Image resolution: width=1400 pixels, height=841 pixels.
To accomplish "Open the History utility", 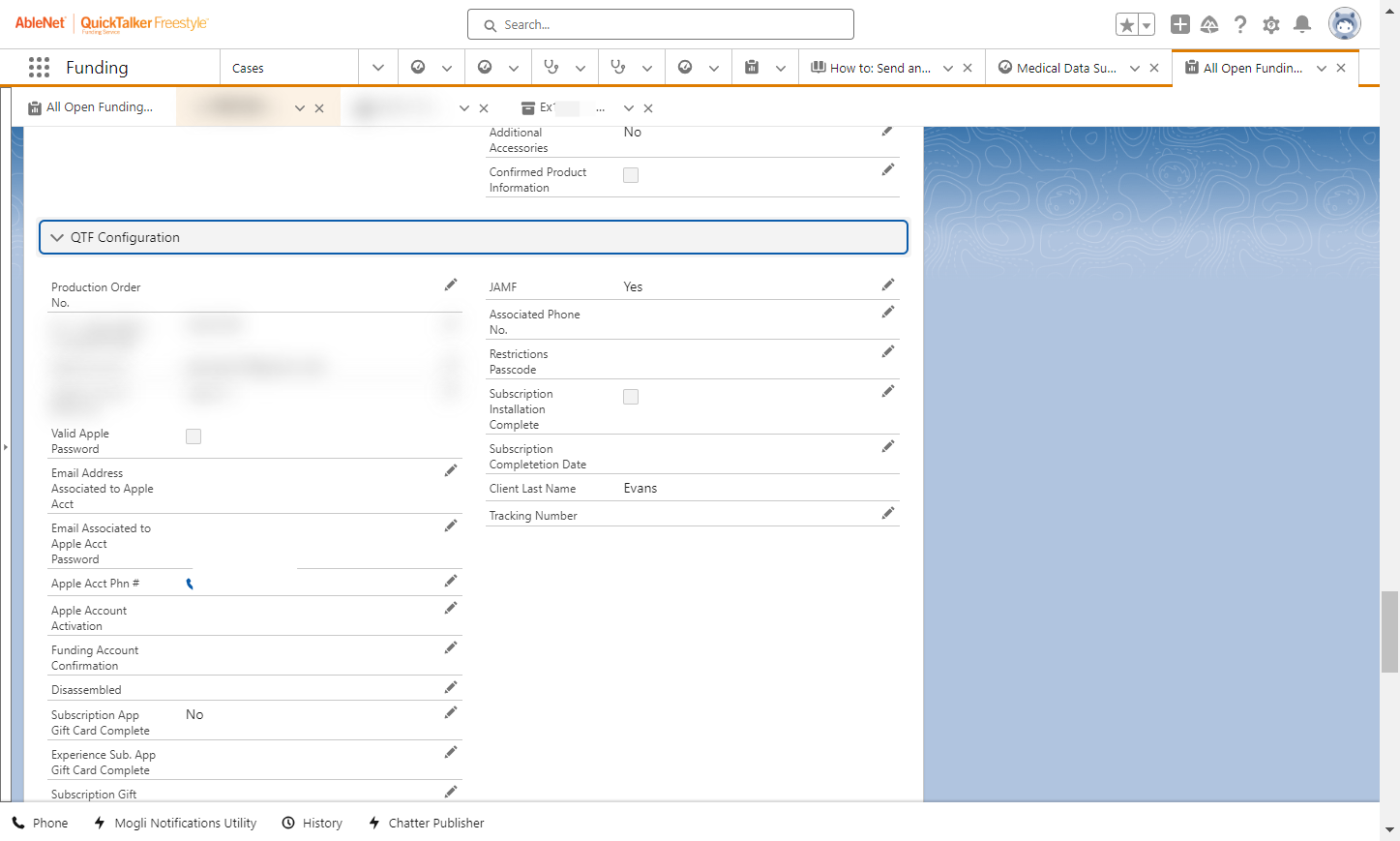I will [312, 823].
